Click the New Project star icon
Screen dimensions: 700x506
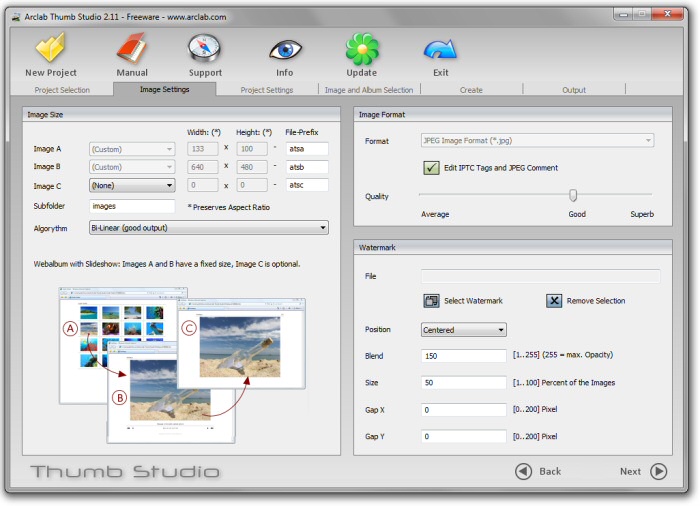click(x=50, y=49)
